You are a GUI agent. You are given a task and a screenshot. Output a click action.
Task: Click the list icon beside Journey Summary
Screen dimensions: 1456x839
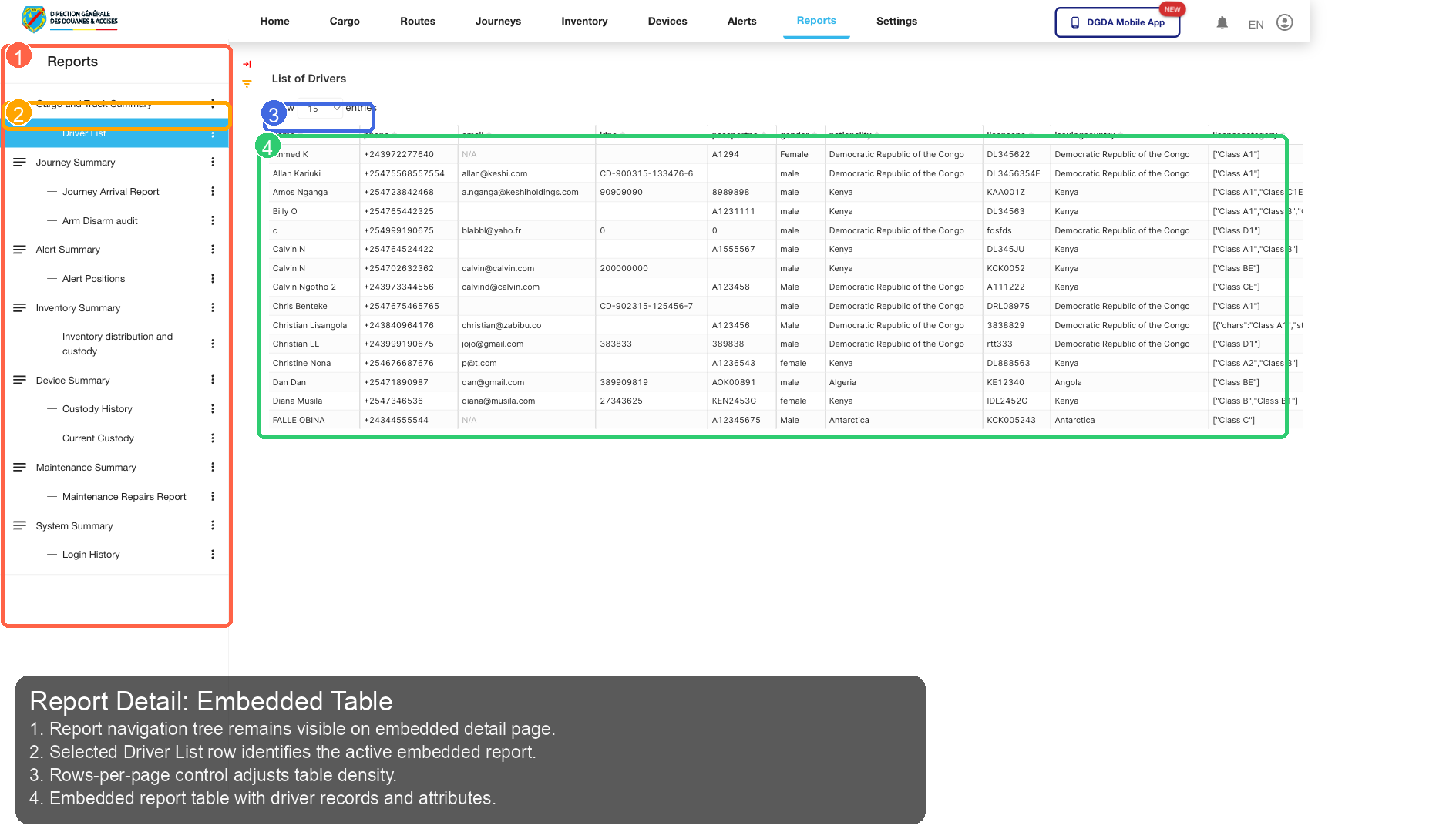[x=19, y=161]
